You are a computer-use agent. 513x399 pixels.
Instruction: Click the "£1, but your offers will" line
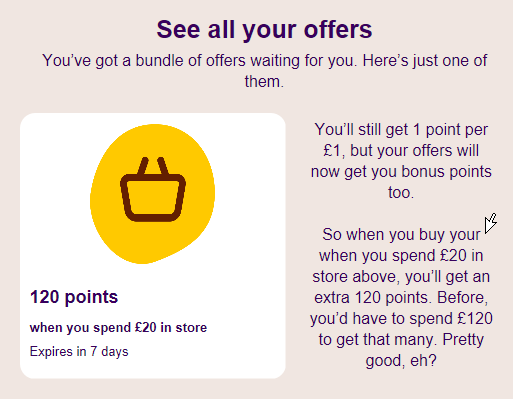(x=401, y=151)
